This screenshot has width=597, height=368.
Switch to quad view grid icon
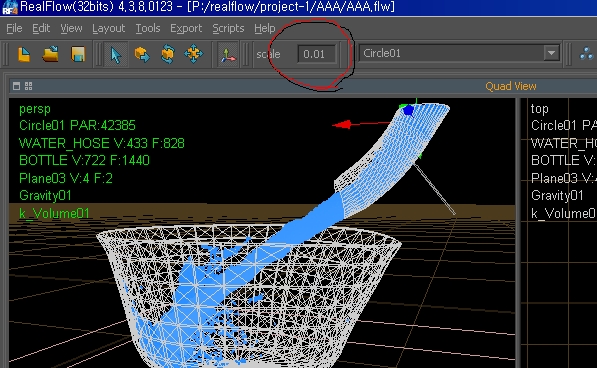pos(29,86)
